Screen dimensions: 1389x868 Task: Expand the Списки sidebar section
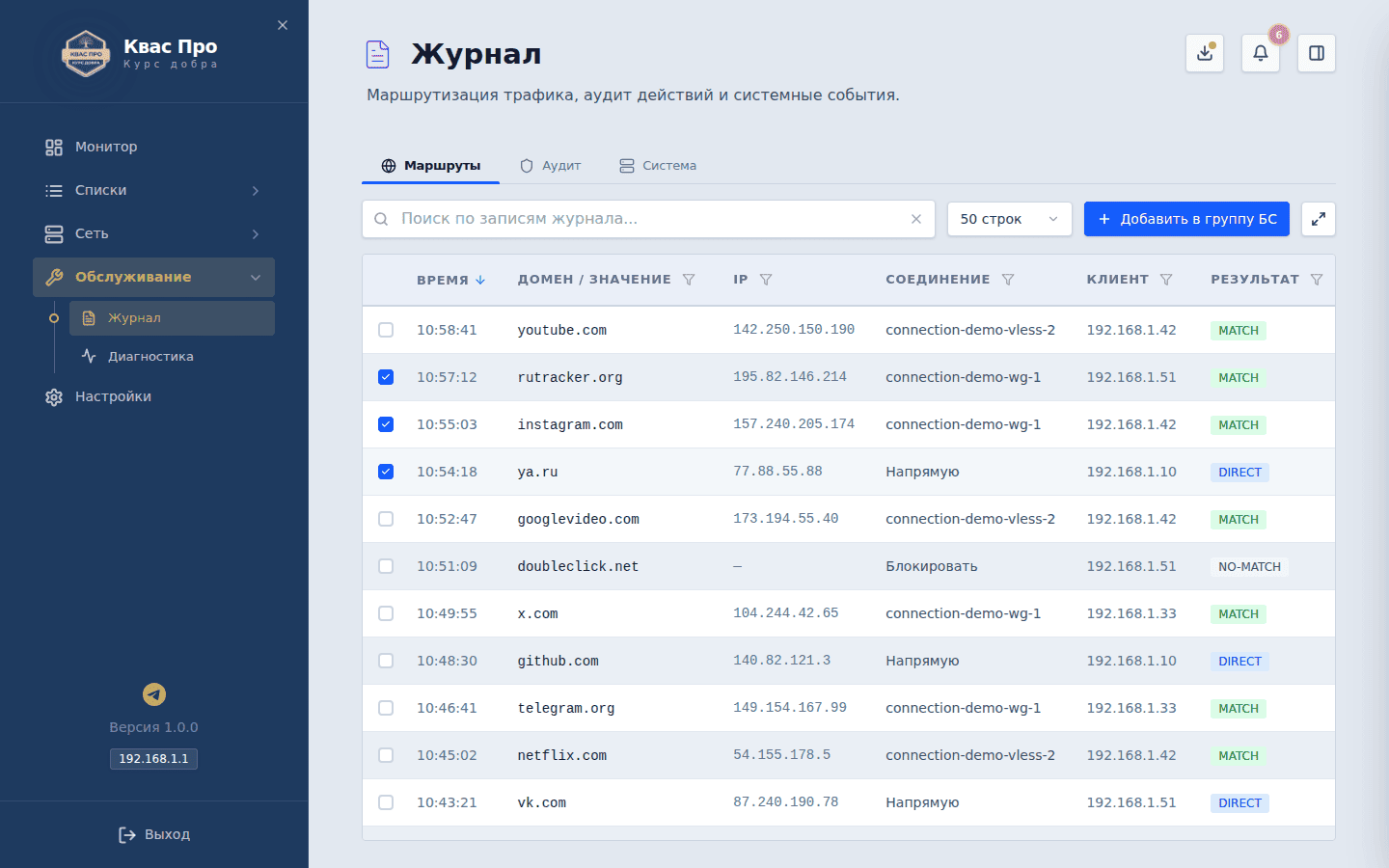pos(154,190)
